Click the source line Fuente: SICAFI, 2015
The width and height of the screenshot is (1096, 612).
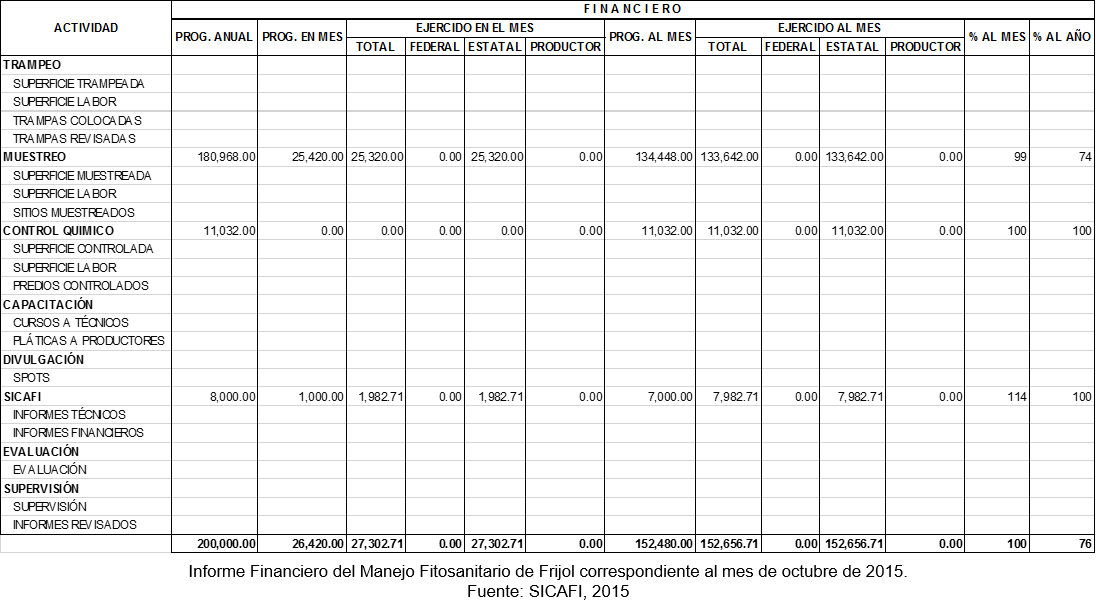(548, 592)
